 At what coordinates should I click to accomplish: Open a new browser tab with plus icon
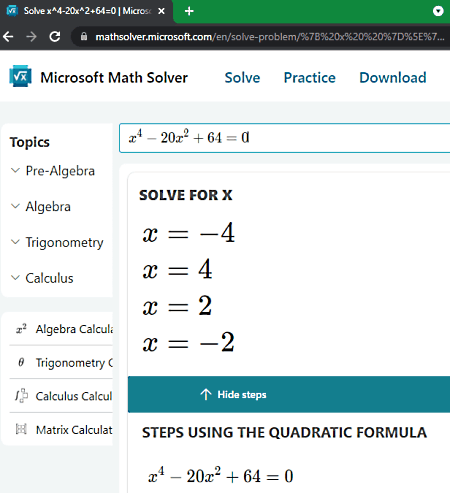tap(189, 11)
